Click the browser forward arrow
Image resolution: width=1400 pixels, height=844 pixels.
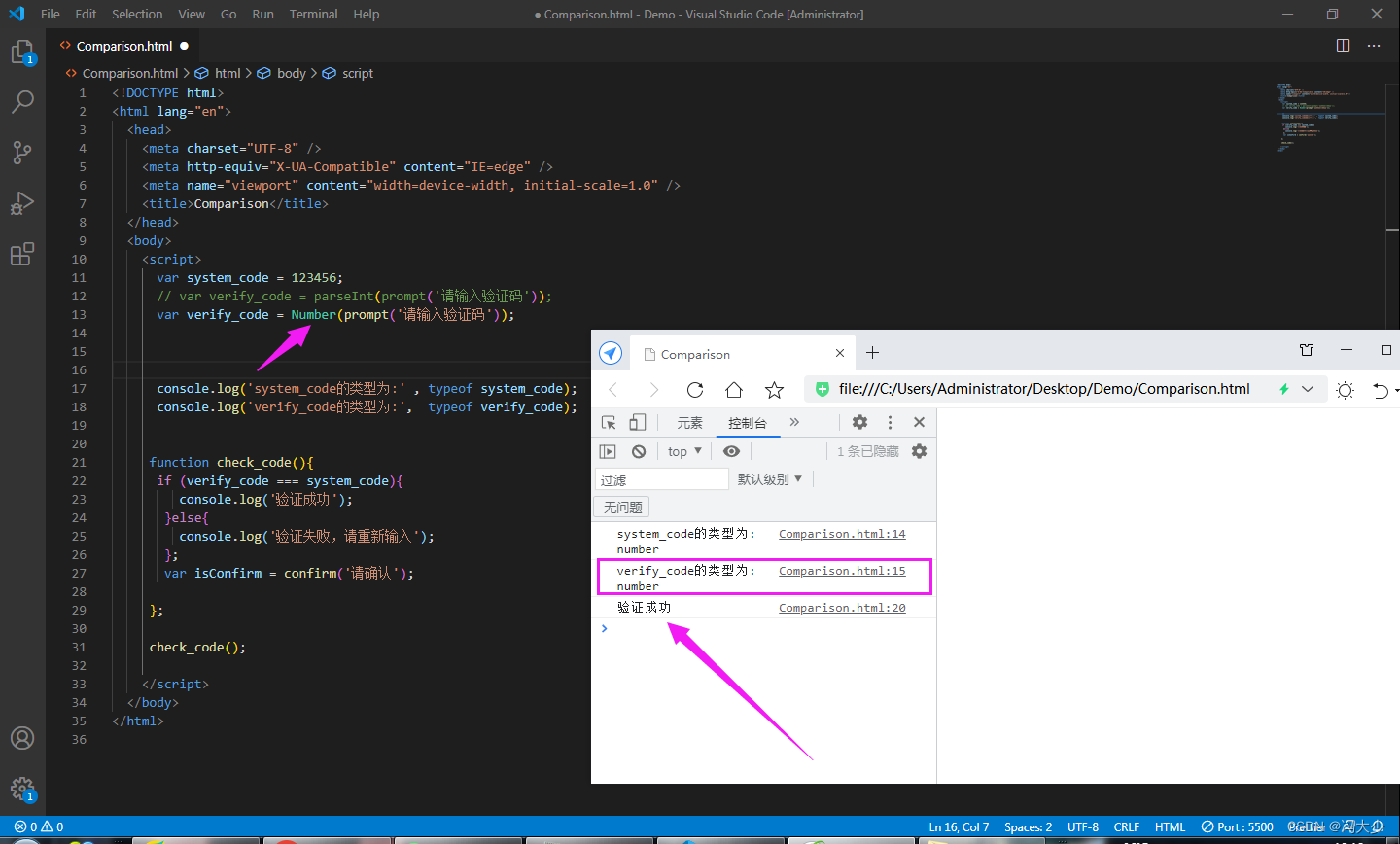tap(654, 390)
